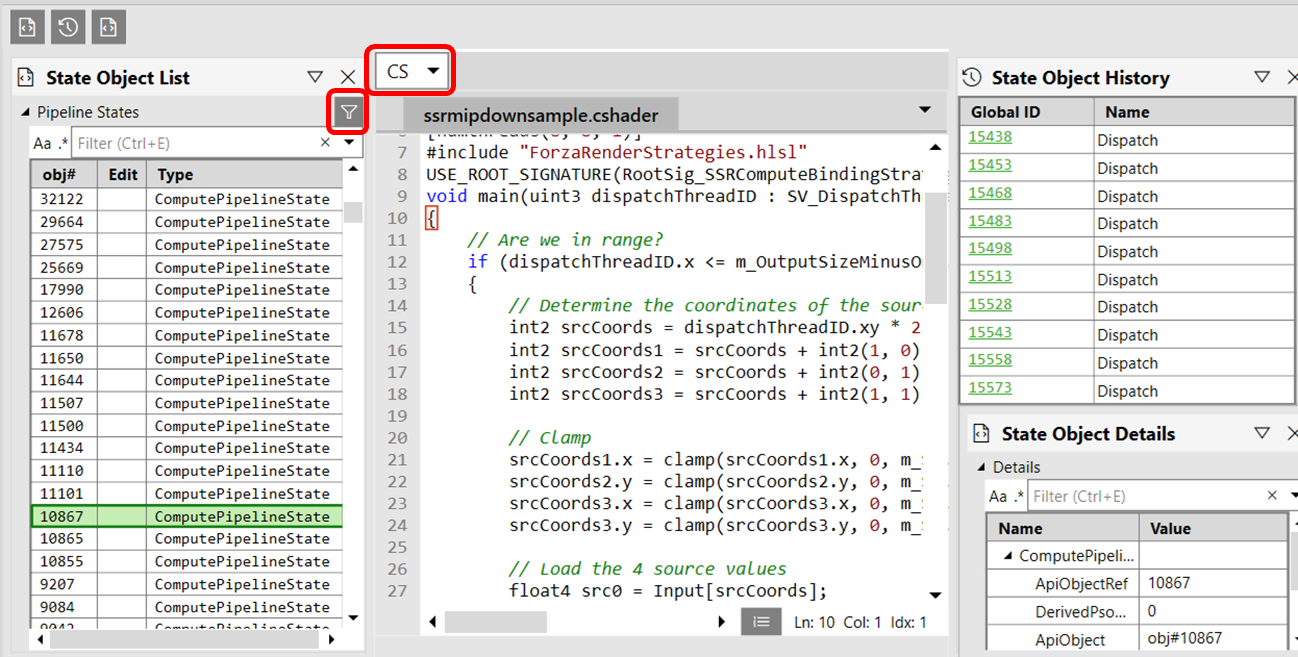Clear the Details filter text
The width and height of the screenshot is (1298, 657).
1272,495
